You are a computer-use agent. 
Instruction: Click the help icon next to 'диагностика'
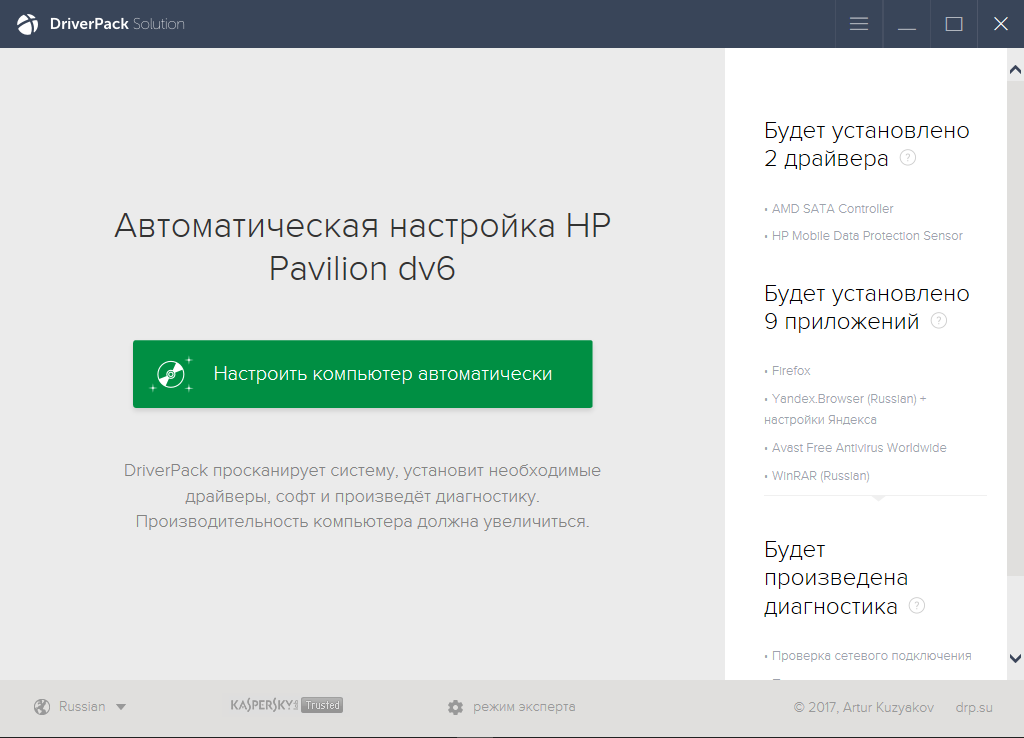click(917, 605)
